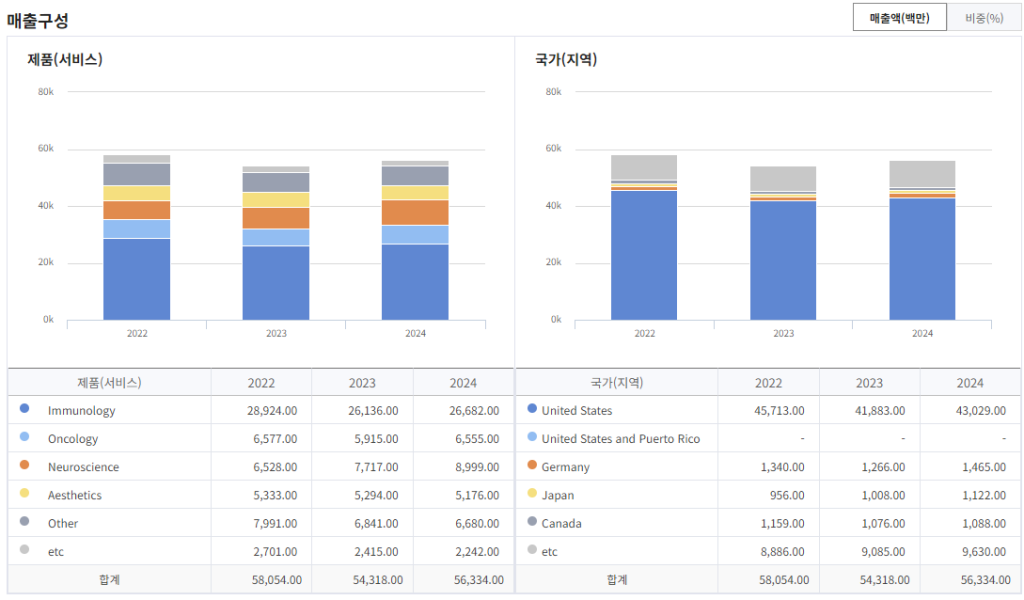Click the 2024 Immunology bar segment in product chart
Screen dimensions: 1024x600
(x=415, y=282)
